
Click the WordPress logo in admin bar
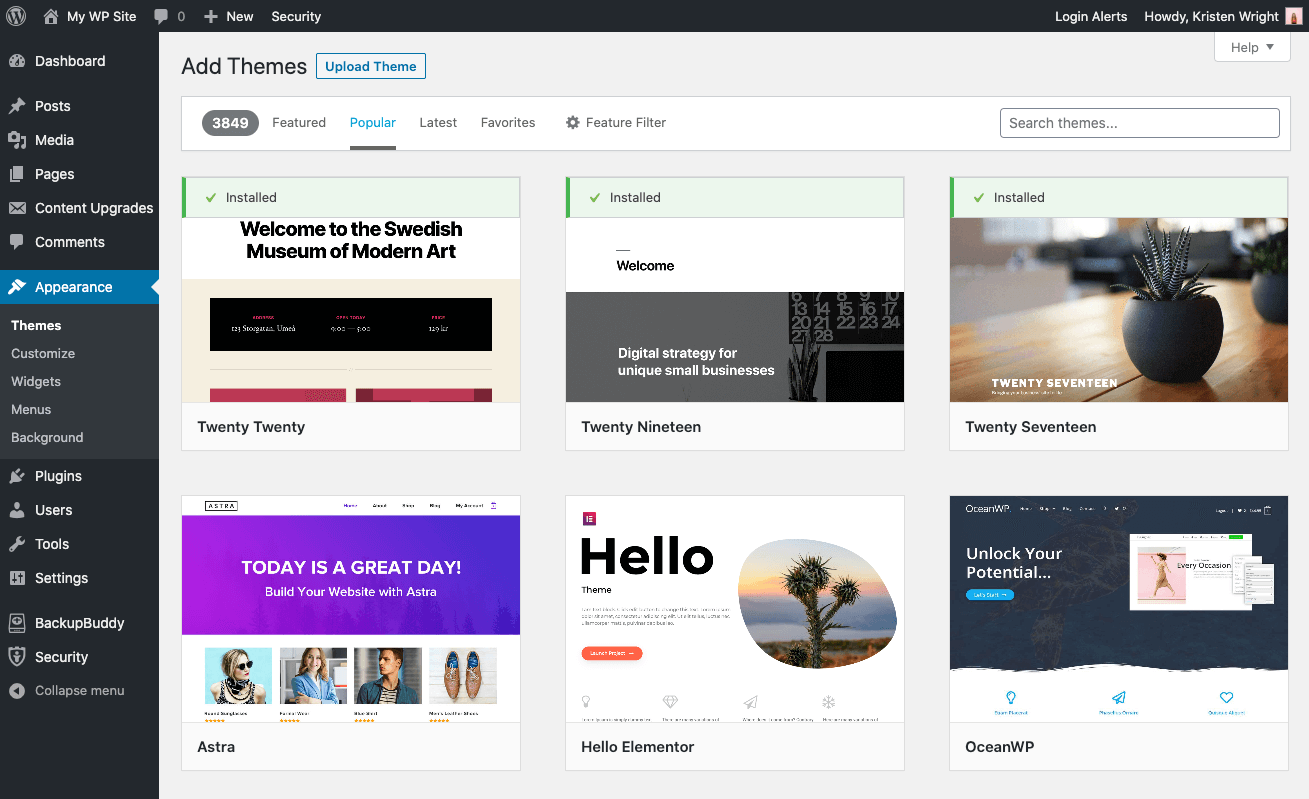[16, 16]
